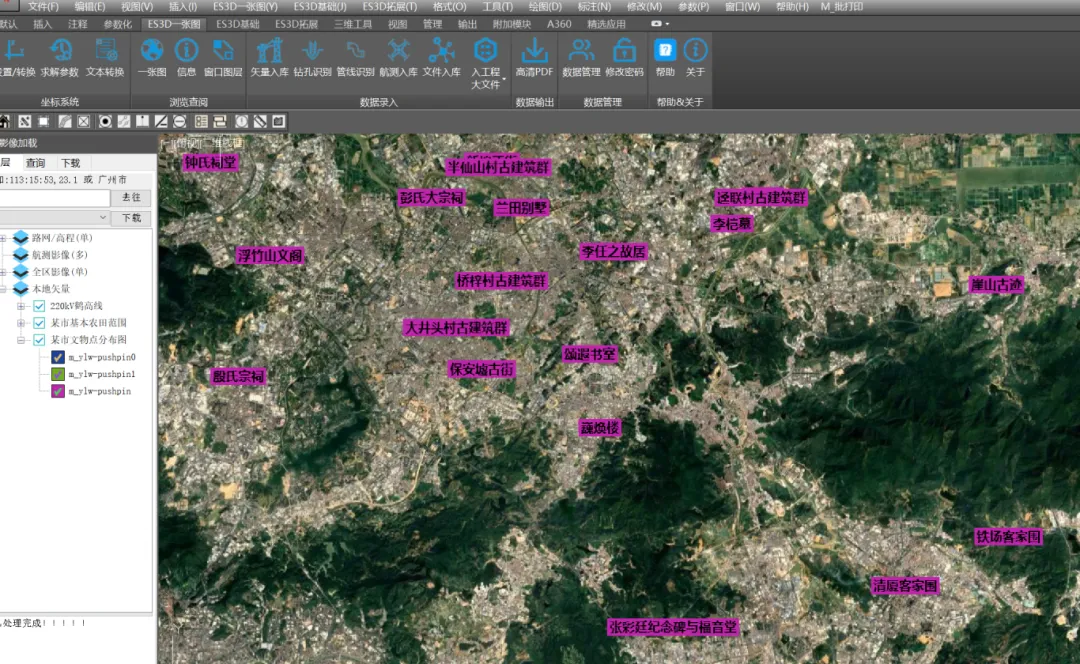Screen dimensions: 1080x664
Task: Collapse the 某市文物点分布图 tree node
Action: pyautogui.click(x=21, y=340)
